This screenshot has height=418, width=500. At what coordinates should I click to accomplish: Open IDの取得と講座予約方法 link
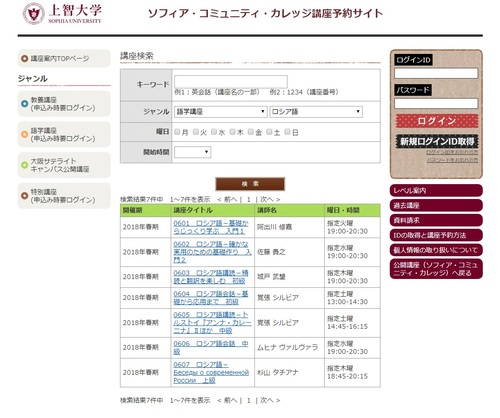click(x=436, y=235)
